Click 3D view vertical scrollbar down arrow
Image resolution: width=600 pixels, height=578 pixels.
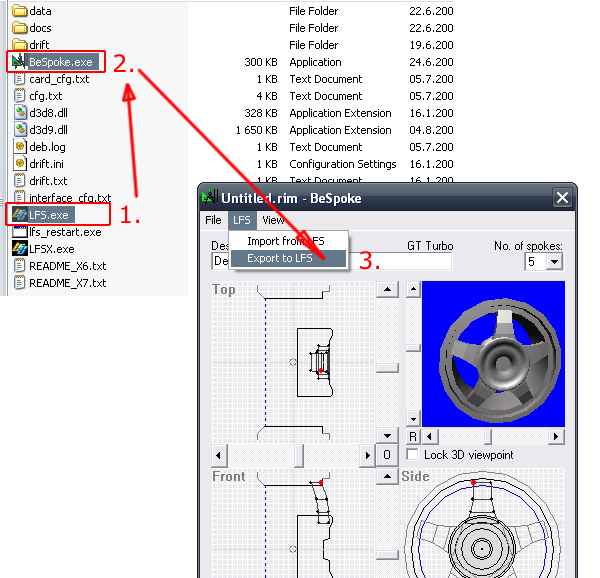pyautogui.click(x=413, y=418)
